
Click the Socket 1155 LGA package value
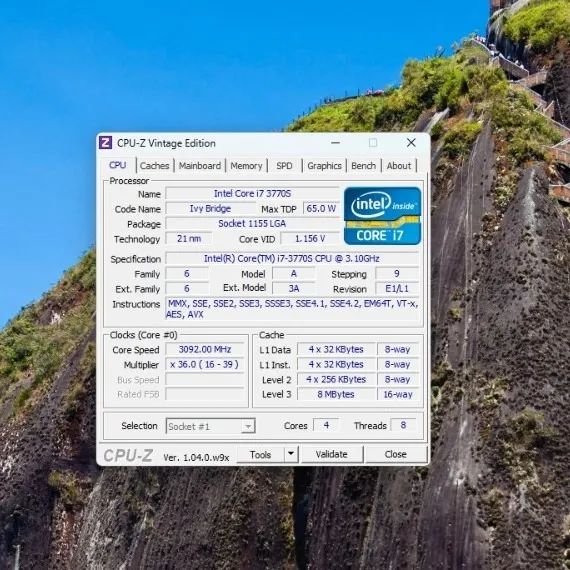pos(253,224)
